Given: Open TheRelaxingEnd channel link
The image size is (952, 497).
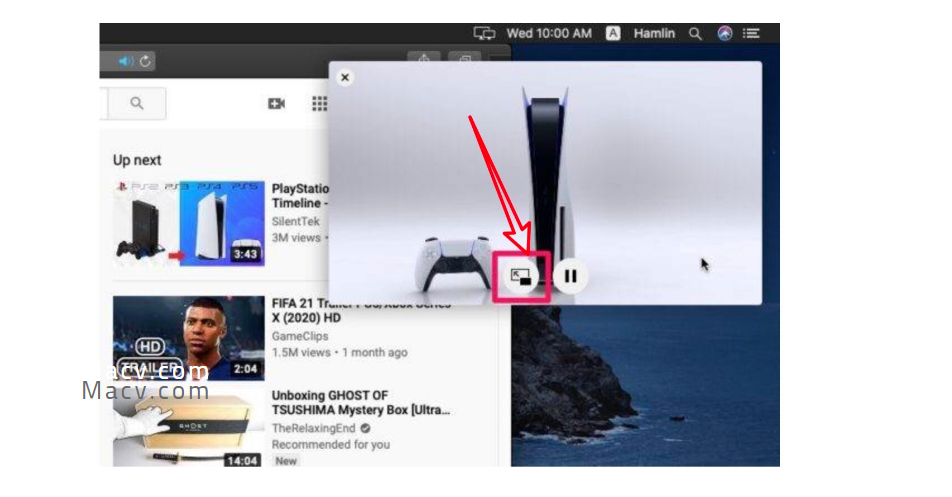Looking at the screenshot, I should coord(313,428).
